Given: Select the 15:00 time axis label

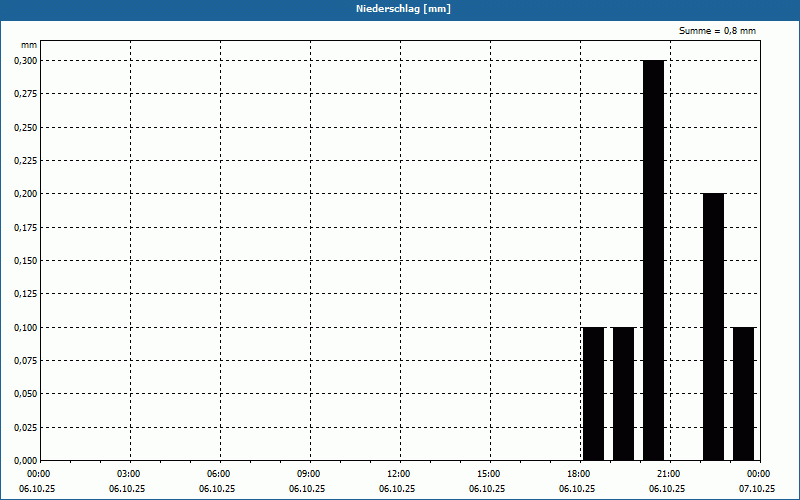Looking at the screenshot, I should [489, 474].
